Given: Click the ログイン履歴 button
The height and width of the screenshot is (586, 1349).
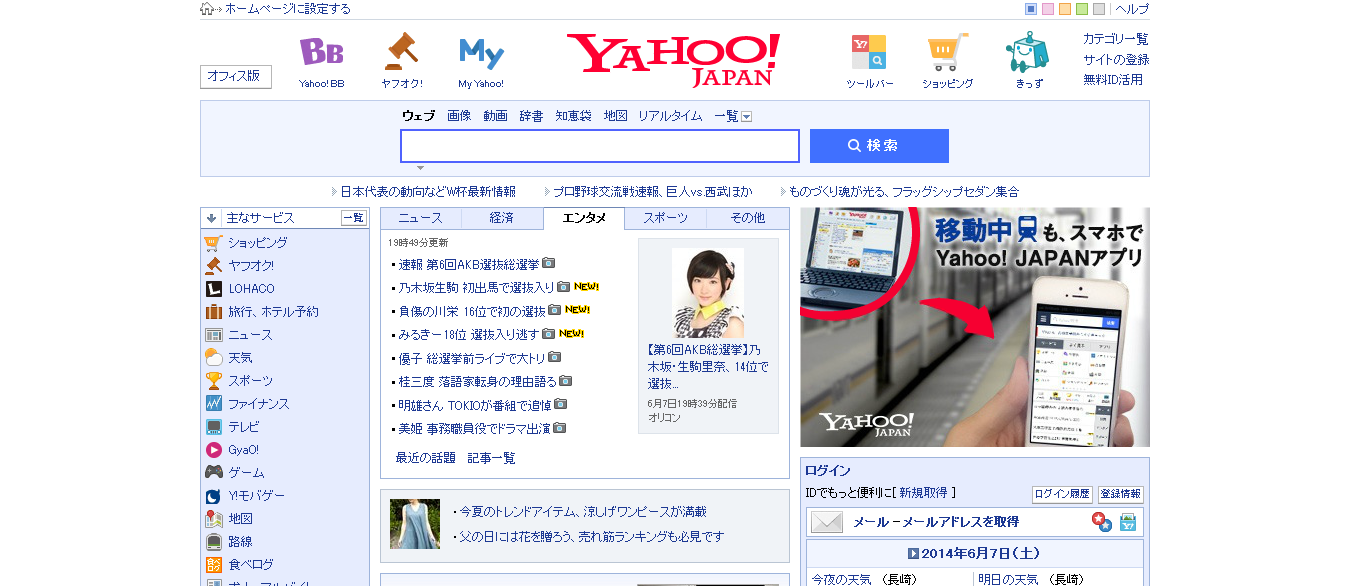Looking at the screenshot, I should [1061, 494].
